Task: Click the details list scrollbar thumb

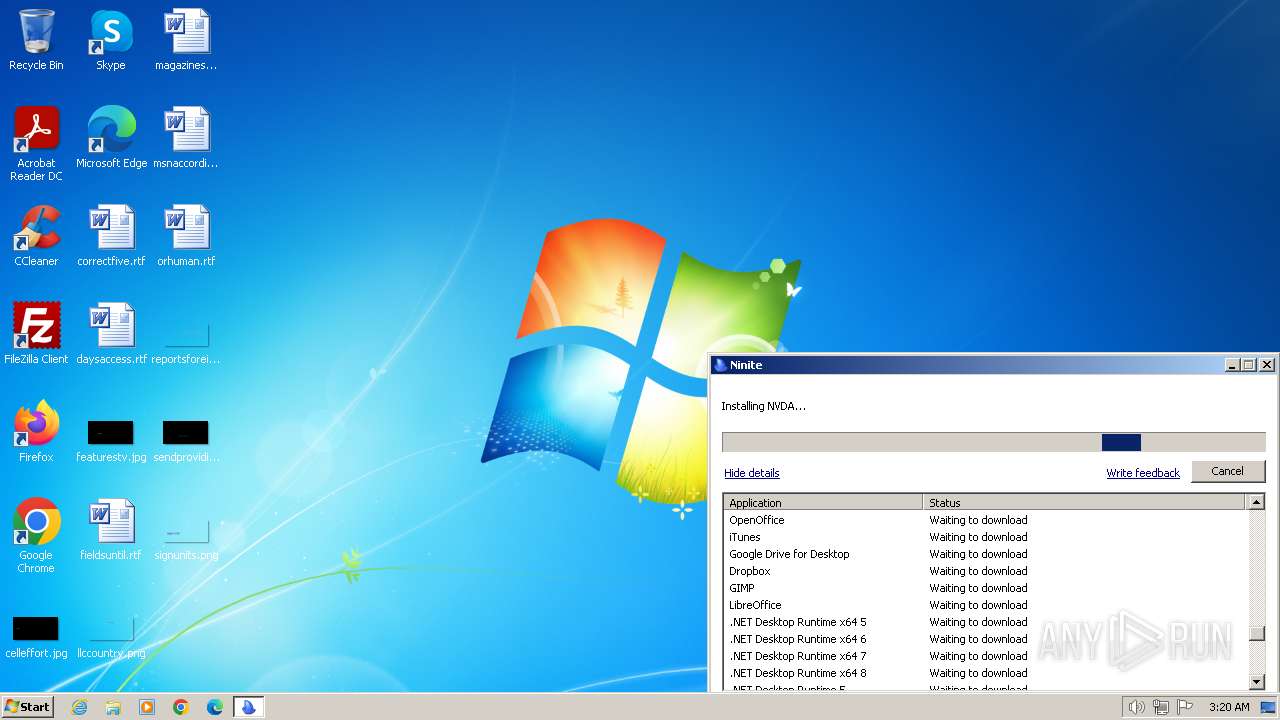Action: point(1257,633)
